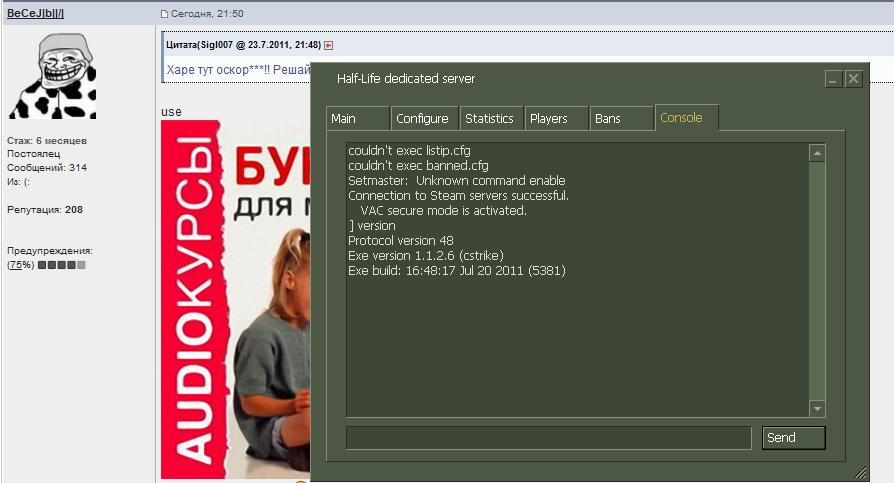Click the quote source arrow icon
The width and height of the screenshot is (894, 483).
(328, 45)
